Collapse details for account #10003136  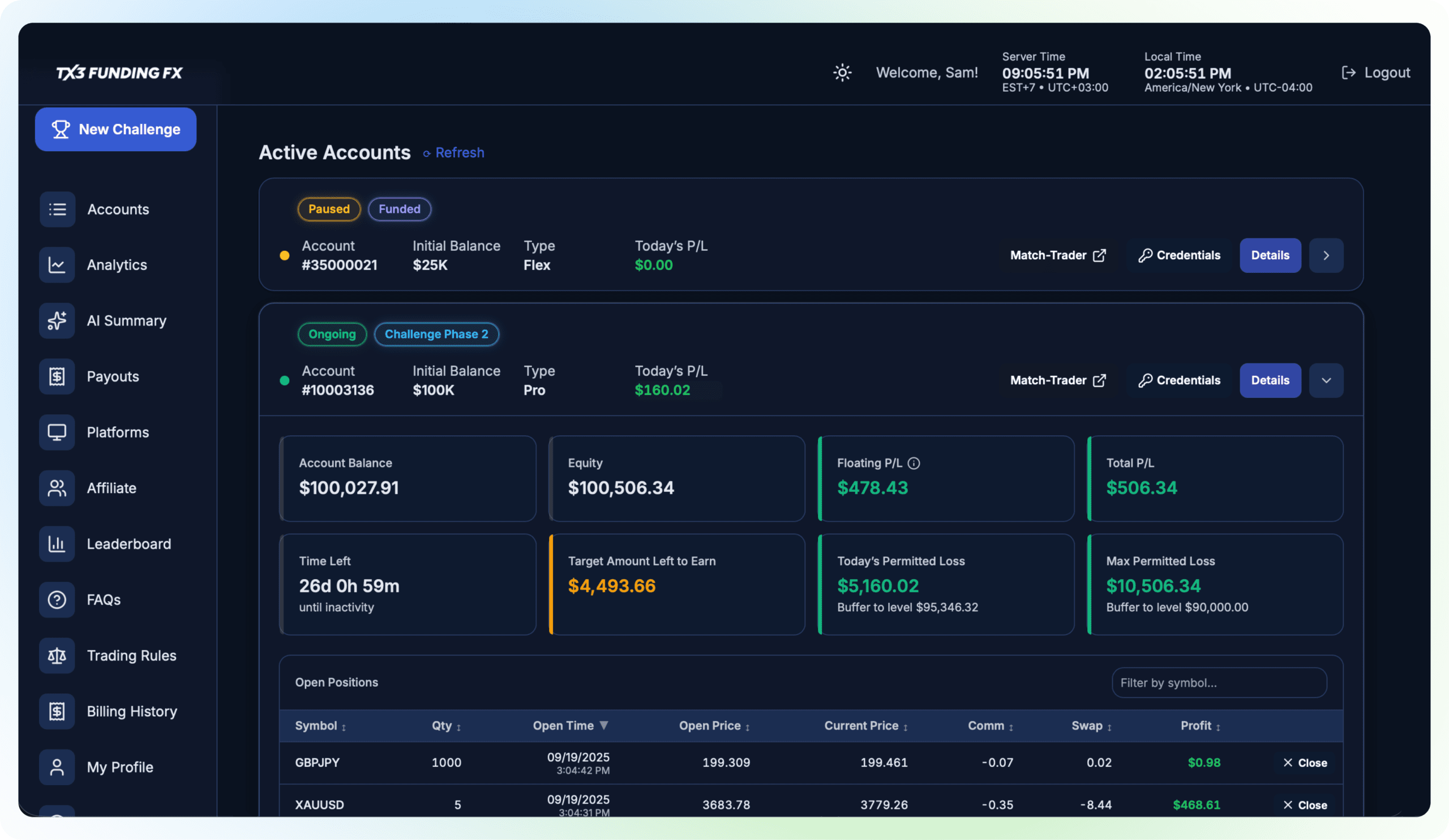(1326, 380)
